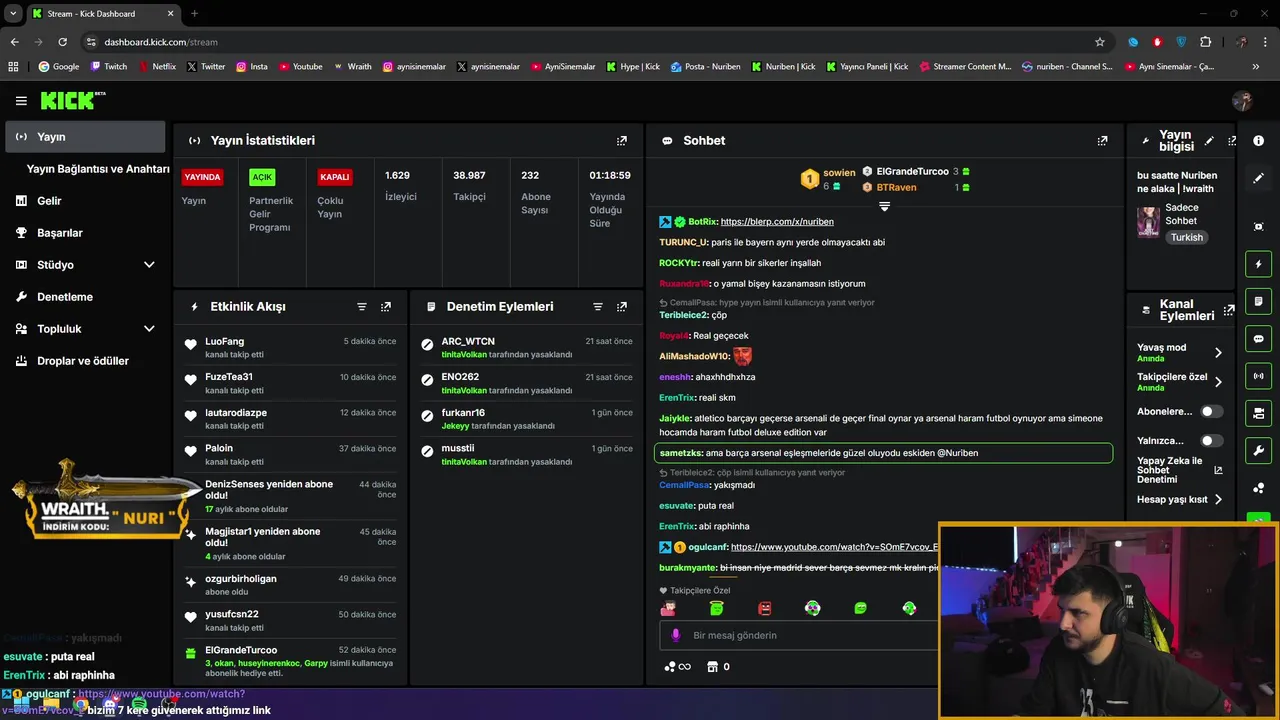1280x720 pixels.
Task: Expand the pinned gifters leaderboard arrow
Action: click(x=884, y=206)
